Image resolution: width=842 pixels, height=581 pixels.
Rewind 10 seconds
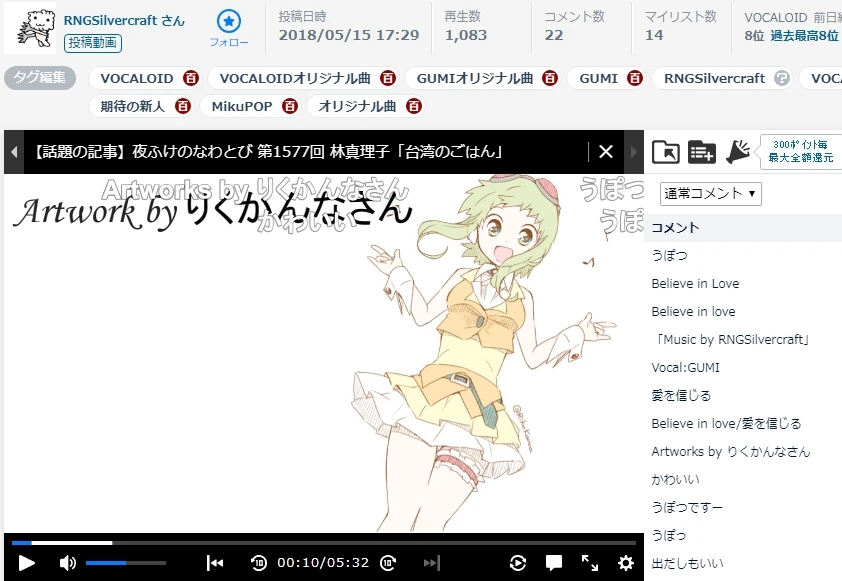pos(259,563)
